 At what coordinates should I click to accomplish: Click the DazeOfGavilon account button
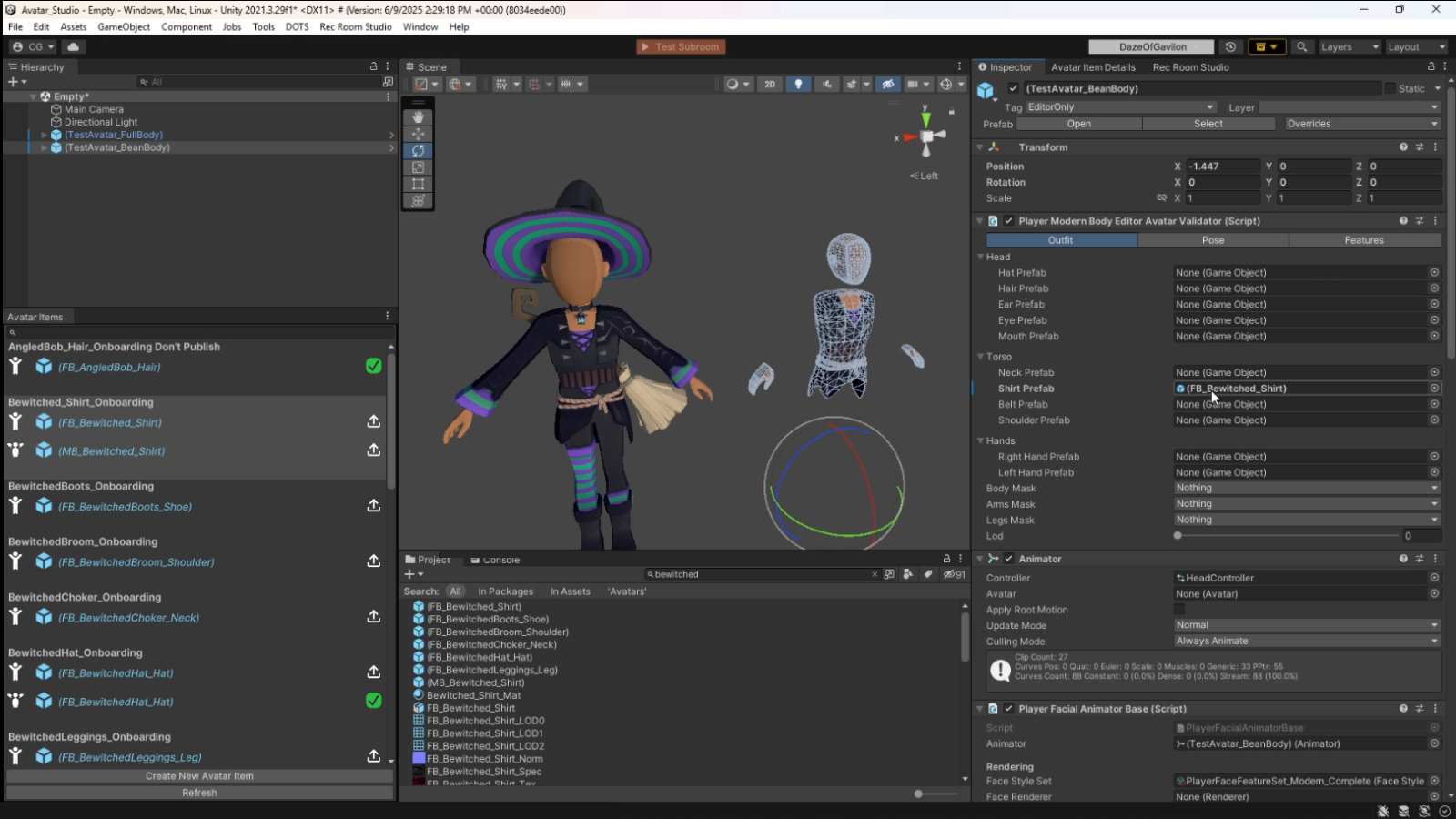[1152, 46]
